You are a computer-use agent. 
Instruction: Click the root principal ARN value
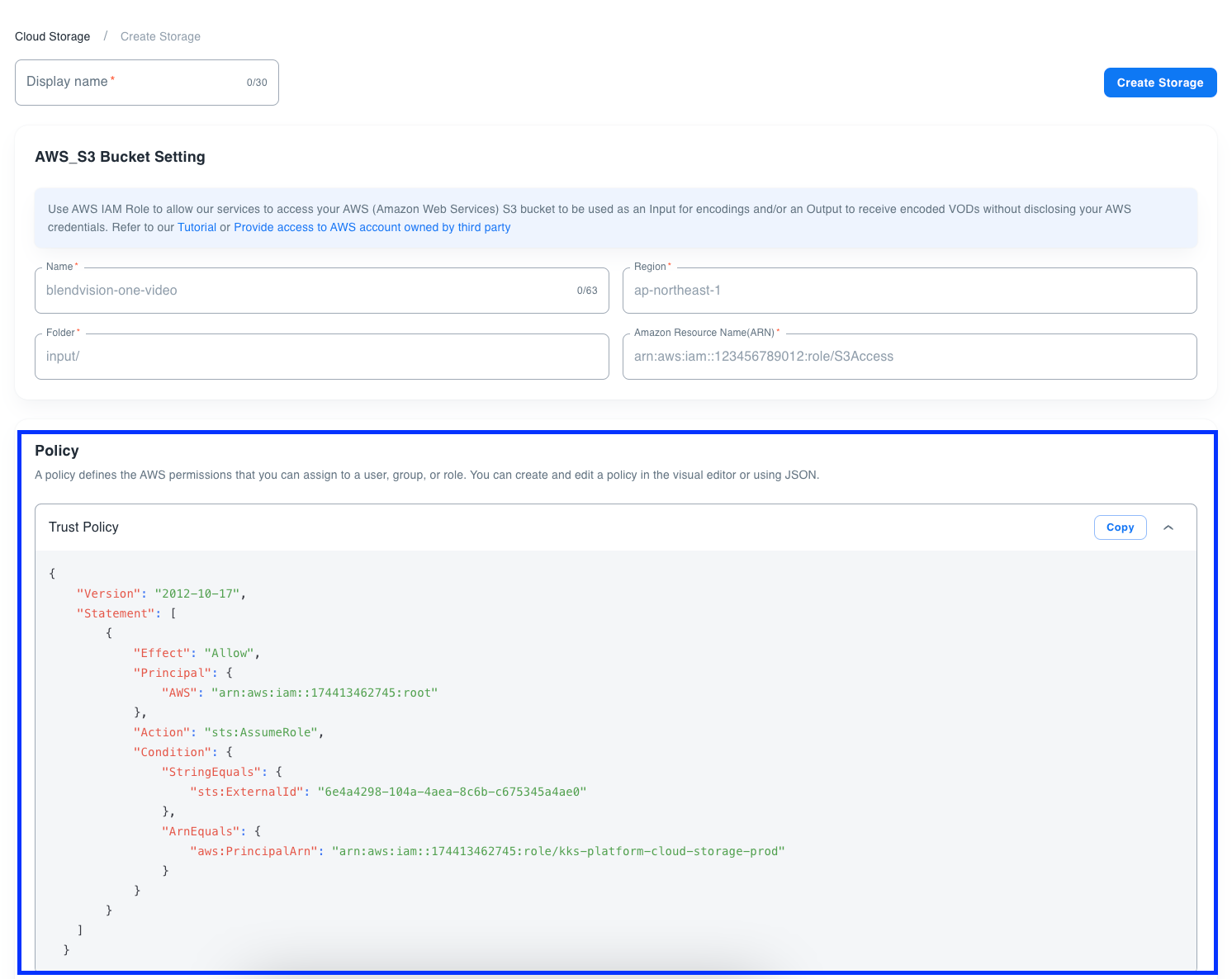click(x=324, y=693)
